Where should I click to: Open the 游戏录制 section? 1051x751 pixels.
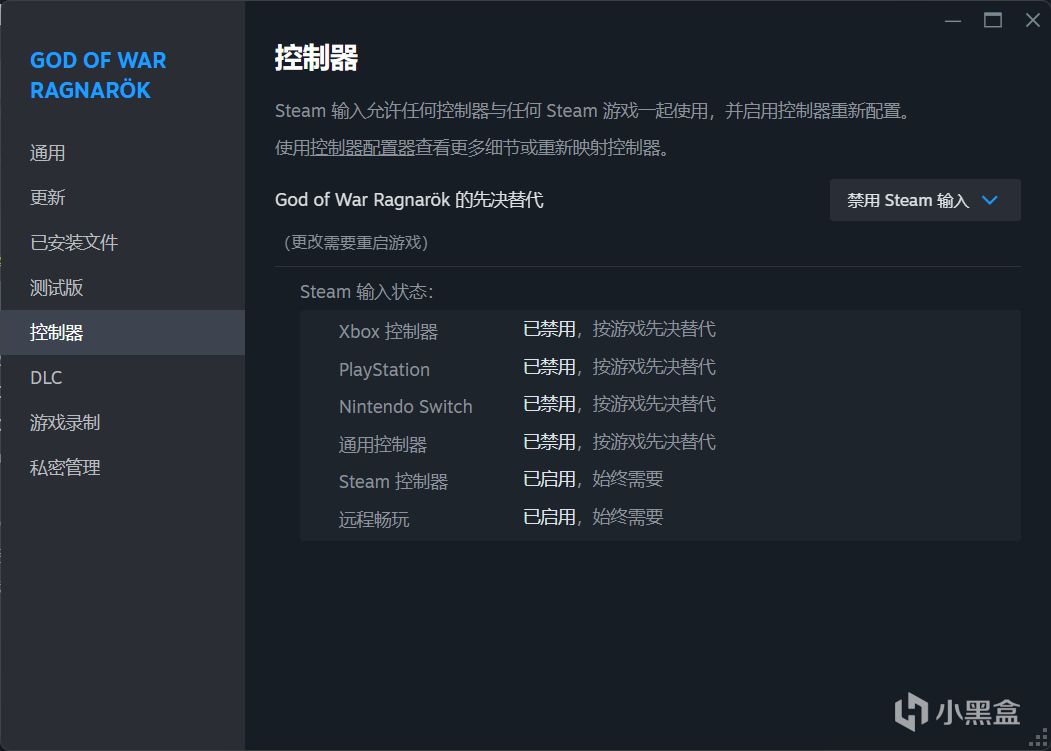click(x=122, y=422)
